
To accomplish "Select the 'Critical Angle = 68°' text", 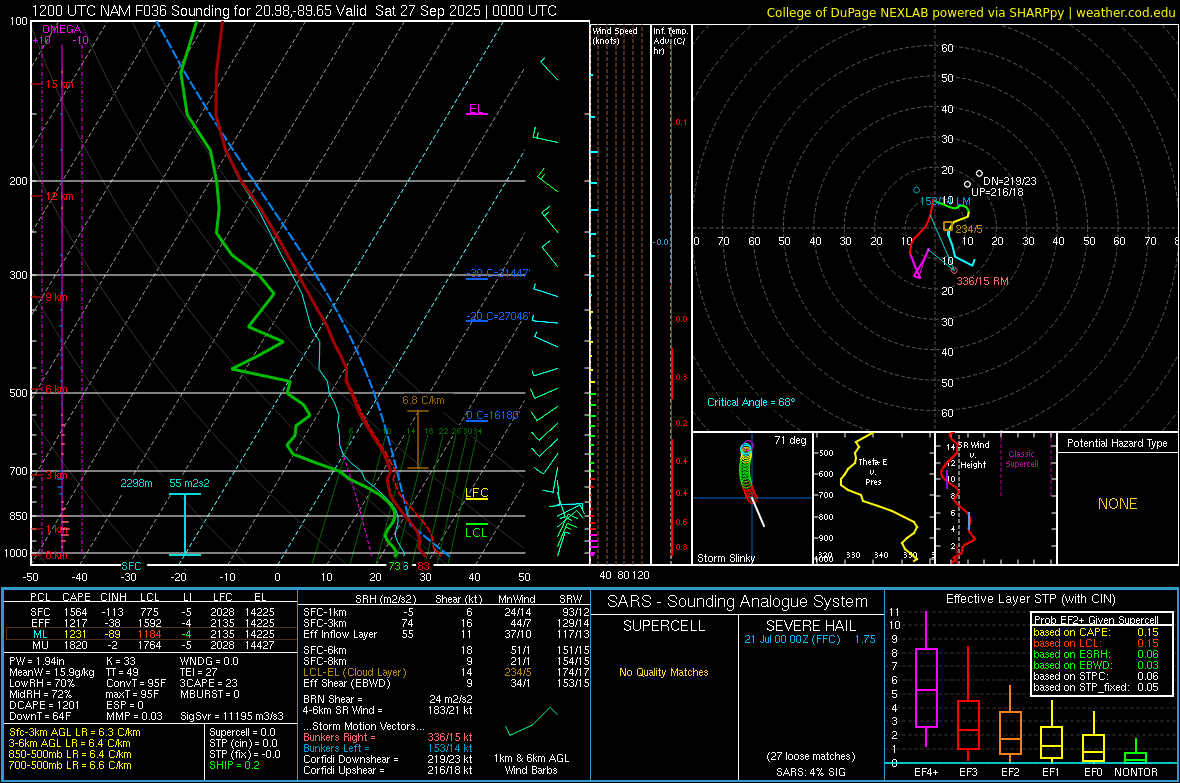I will click(x=750, y=402).
